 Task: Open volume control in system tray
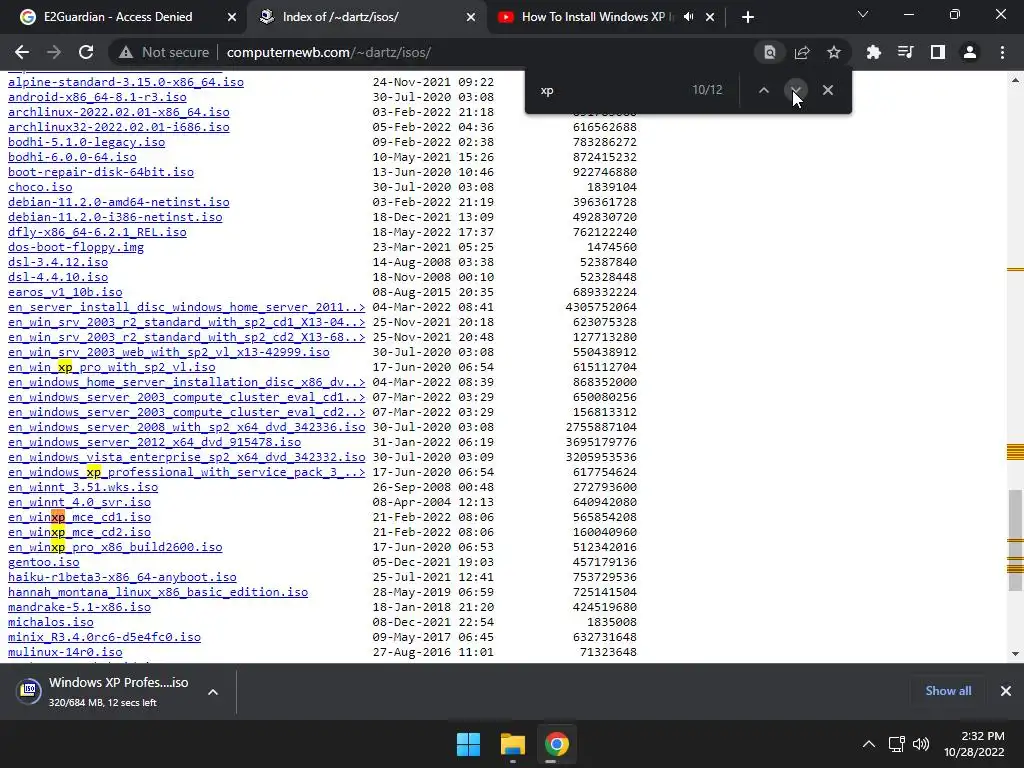point(921,744)
